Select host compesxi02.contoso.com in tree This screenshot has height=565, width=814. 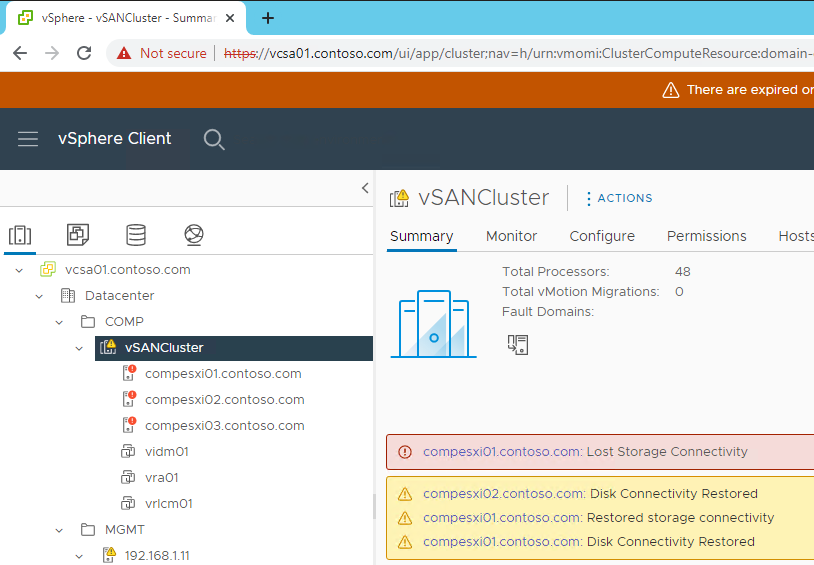pyautogui.click(x=225, y=399)
